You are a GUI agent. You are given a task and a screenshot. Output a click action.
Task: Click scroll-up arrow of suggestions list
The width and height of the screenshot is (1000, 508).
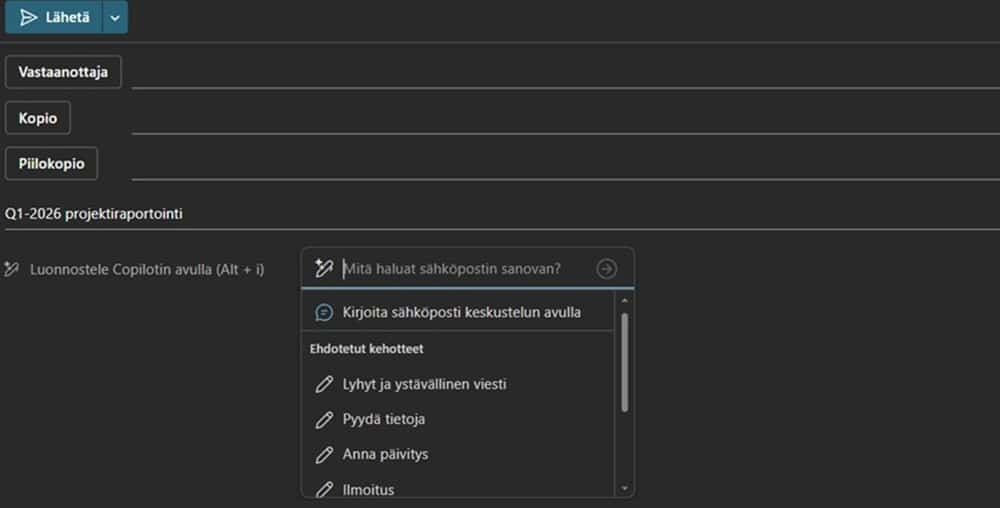624,300
